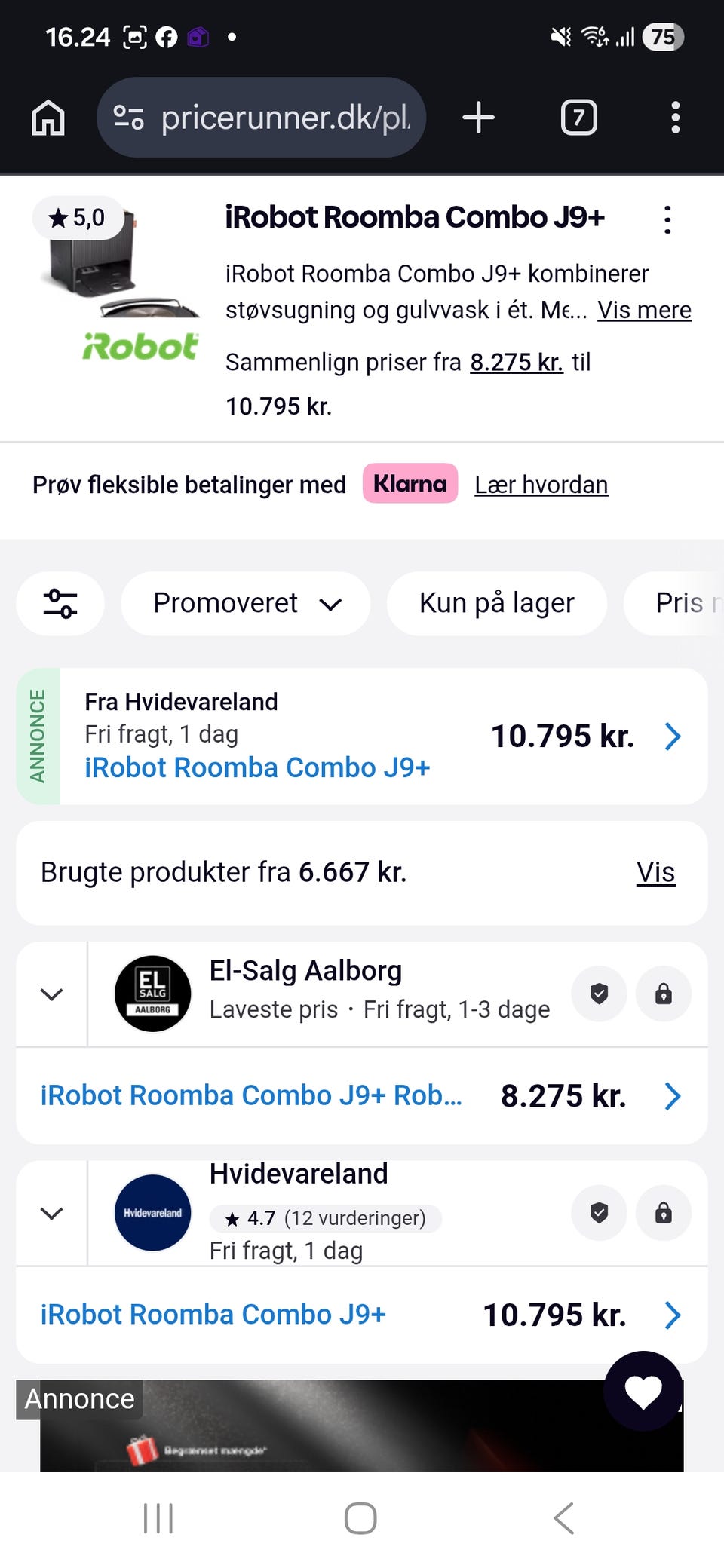
Task: Click Vis mere to expand description
Action: pos(644,310)
